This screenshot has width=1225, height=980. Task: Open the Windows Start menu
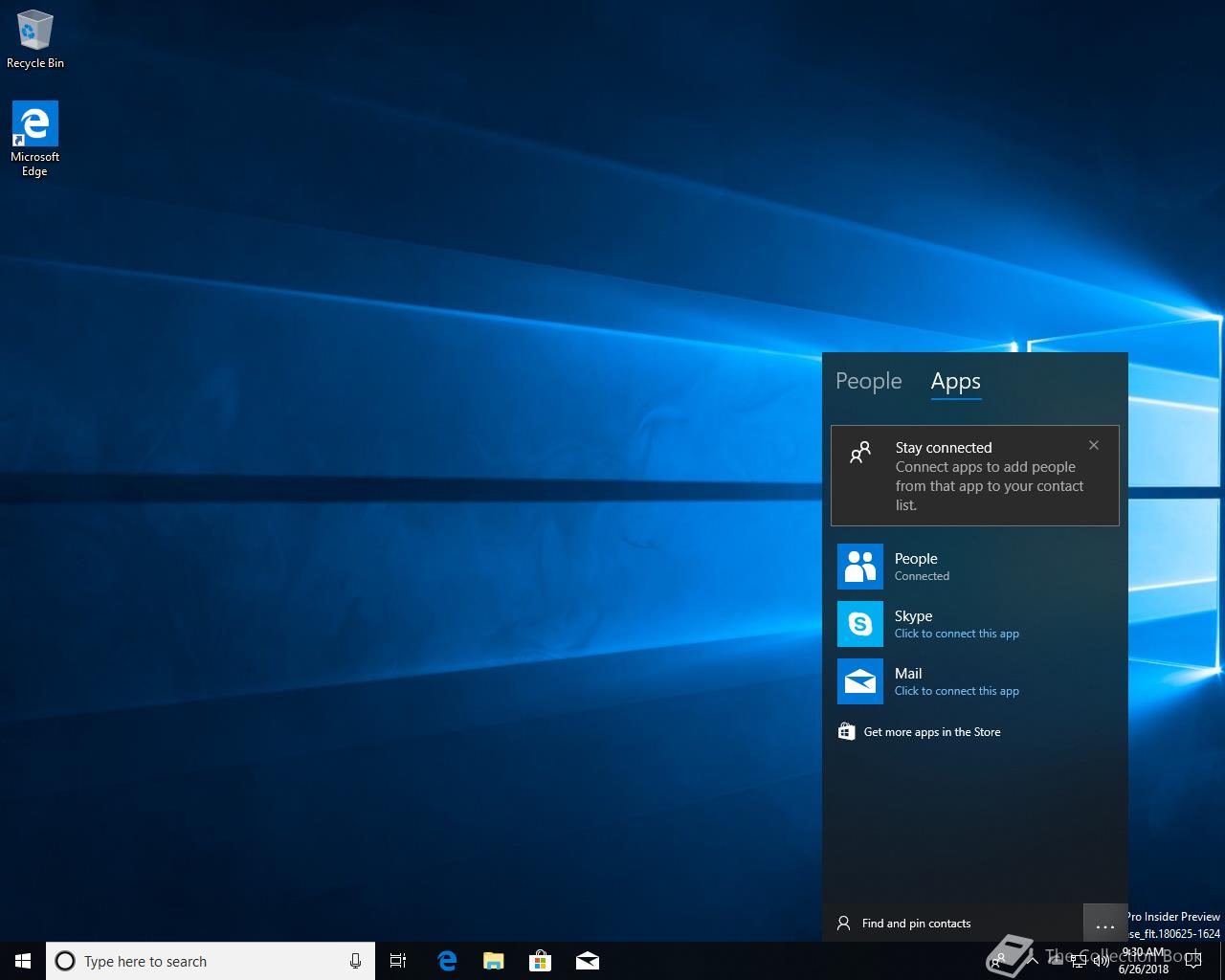23,961
